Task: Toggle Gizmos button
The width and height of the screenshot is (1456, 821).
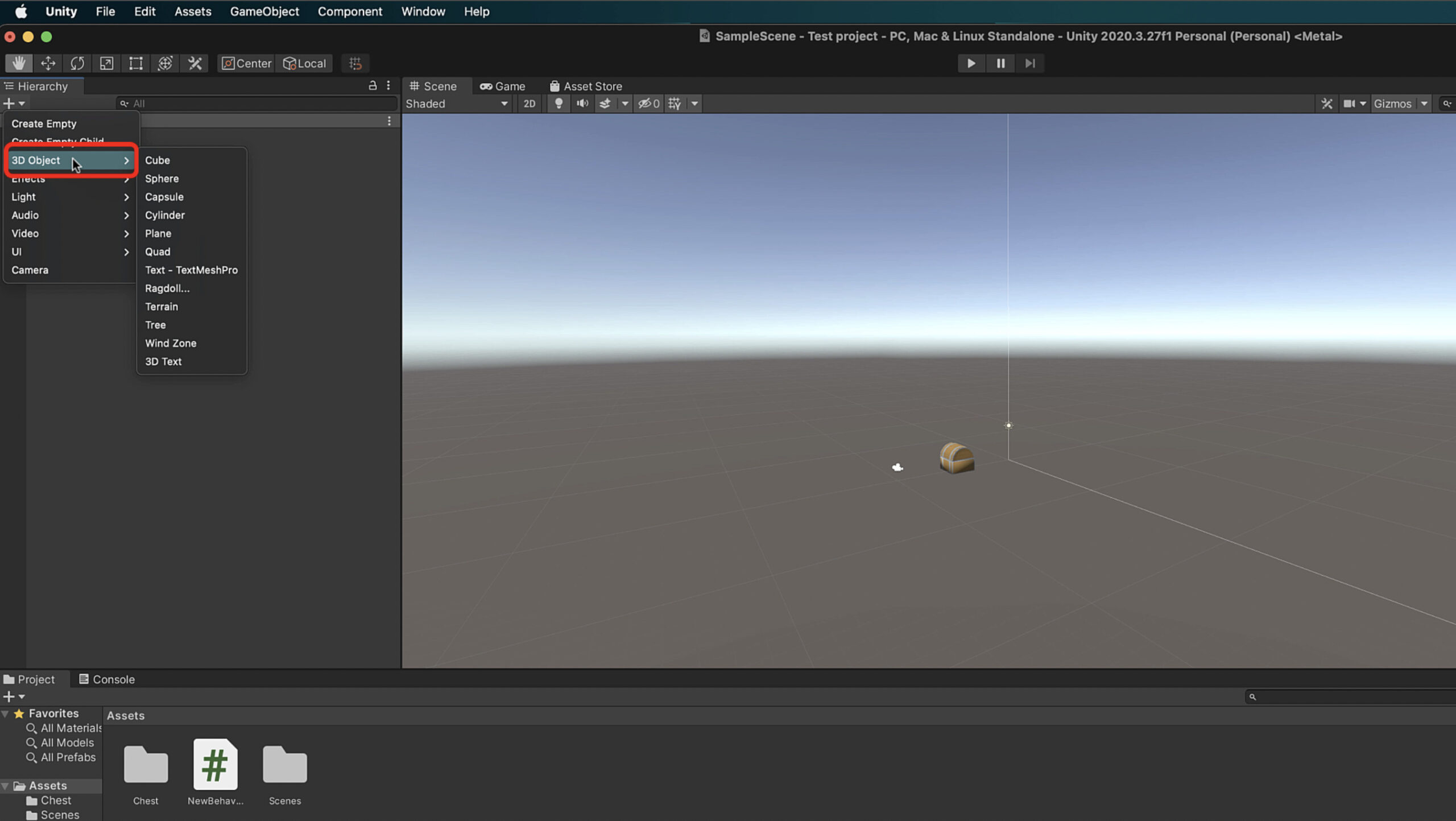Action: pos(1392,104)
